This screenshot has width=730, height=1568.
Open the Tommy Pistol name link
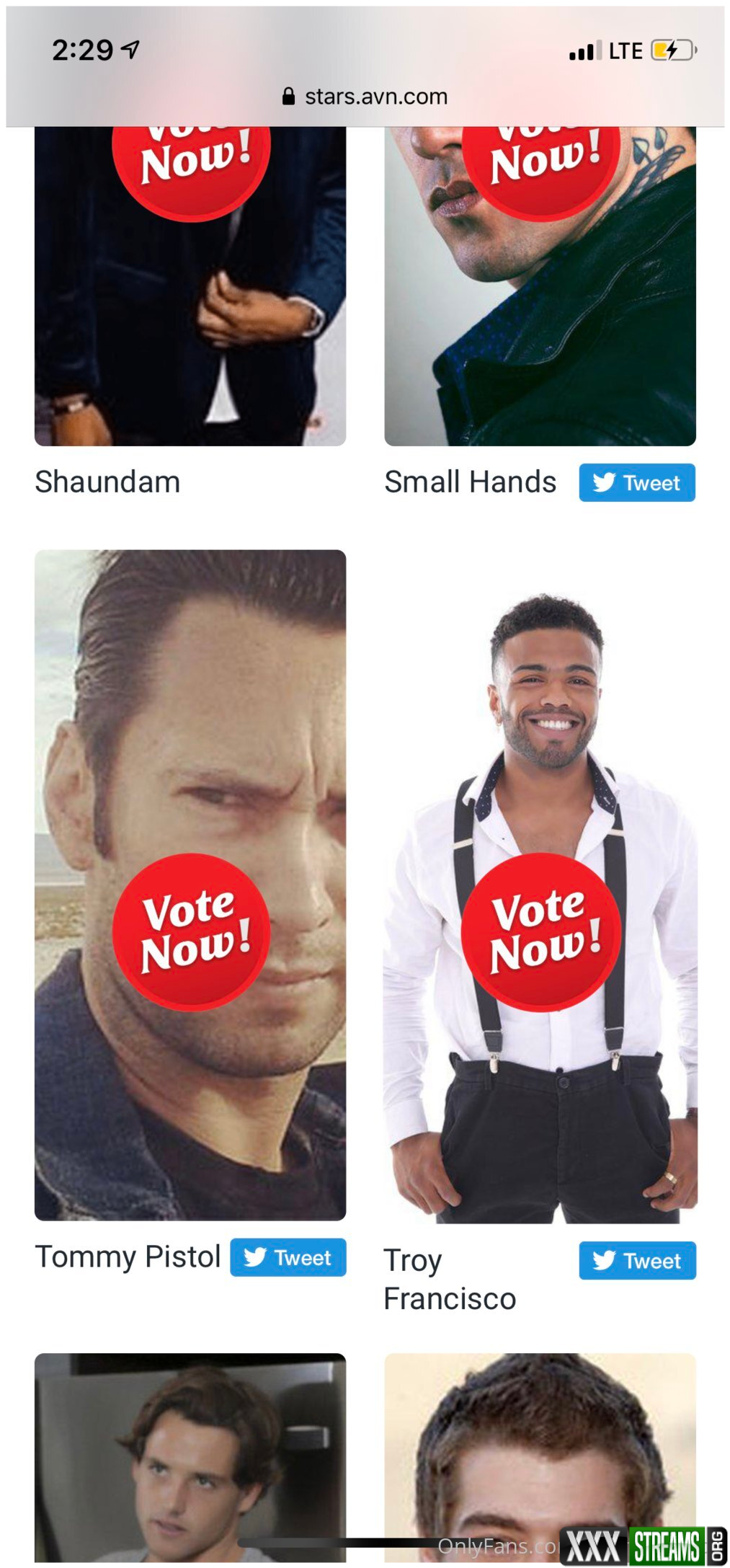click(128, 1257)
